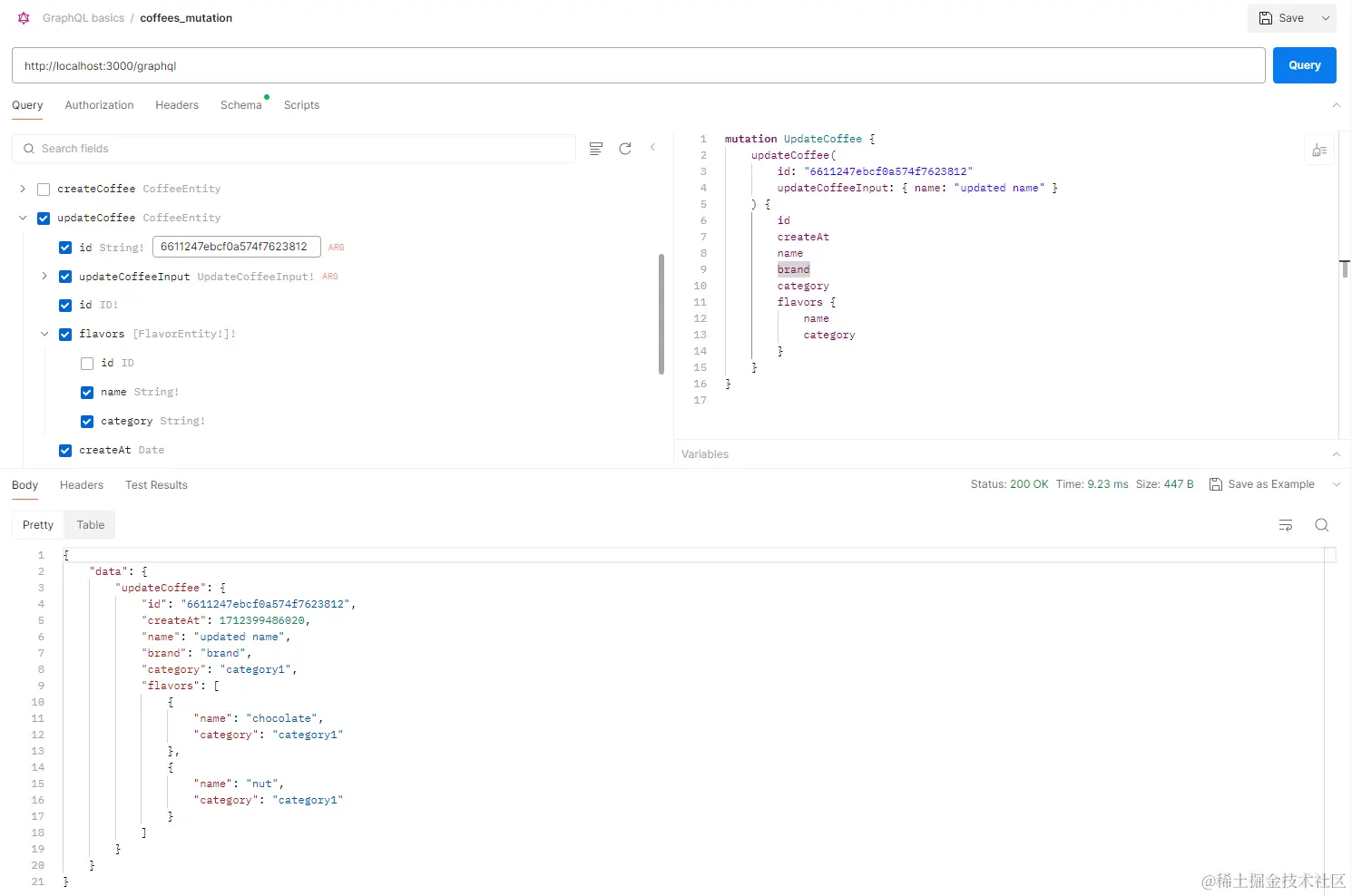Viewport: 1352px width, 896px height.
Task: Open the Test Results tab
Action: pyautogui.click(x=156, y=485)
